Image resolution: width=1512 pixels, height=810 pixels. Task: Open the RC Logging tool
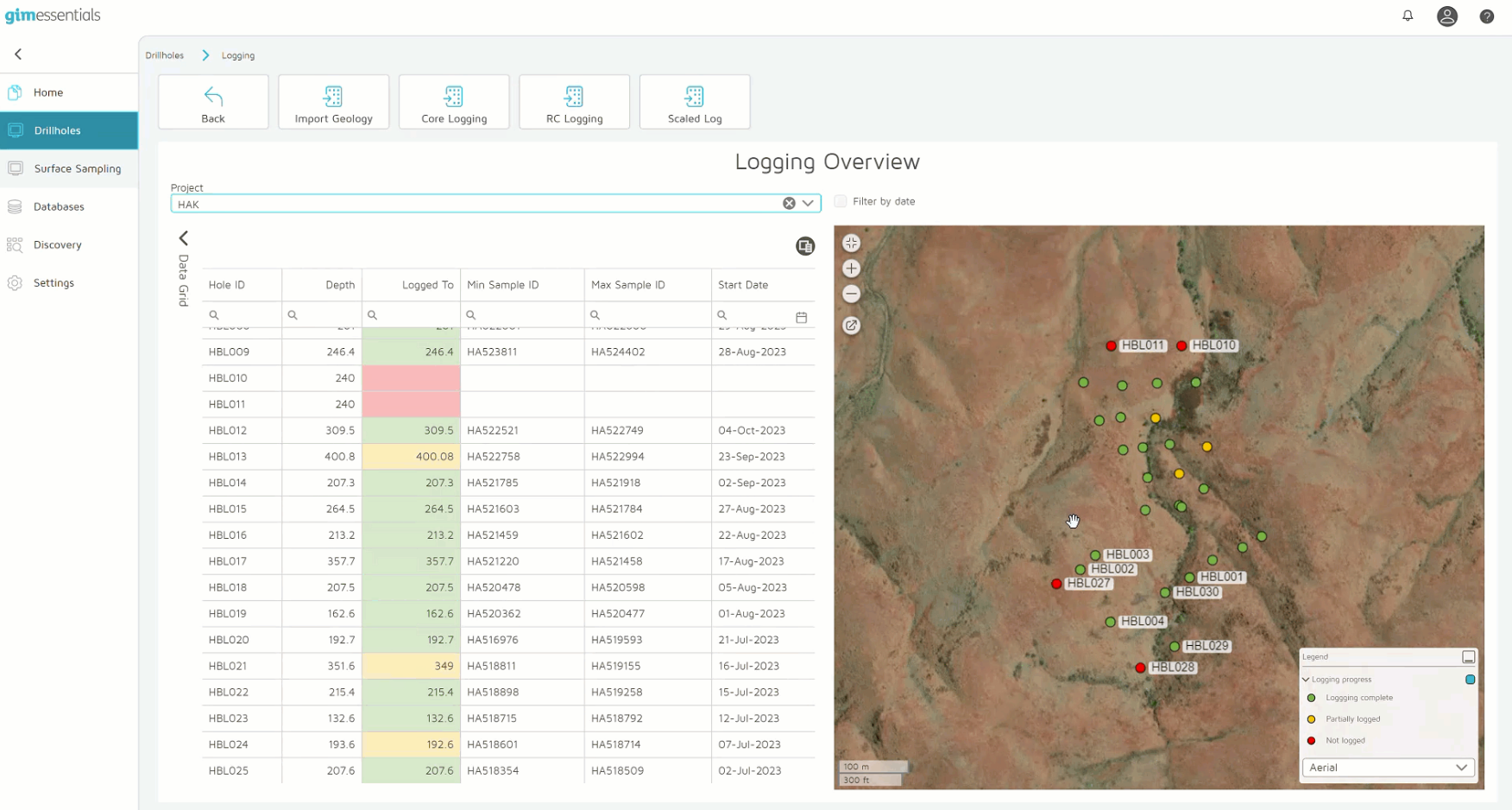[x=574, y=101]
